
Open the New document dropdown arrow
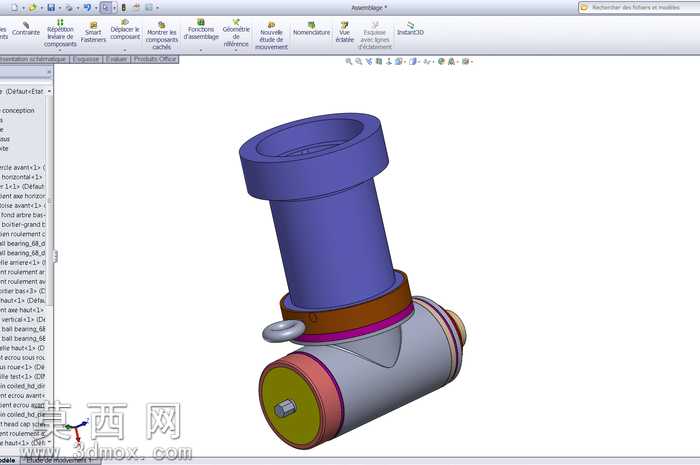pyautogui.click(x=23, y=8)
